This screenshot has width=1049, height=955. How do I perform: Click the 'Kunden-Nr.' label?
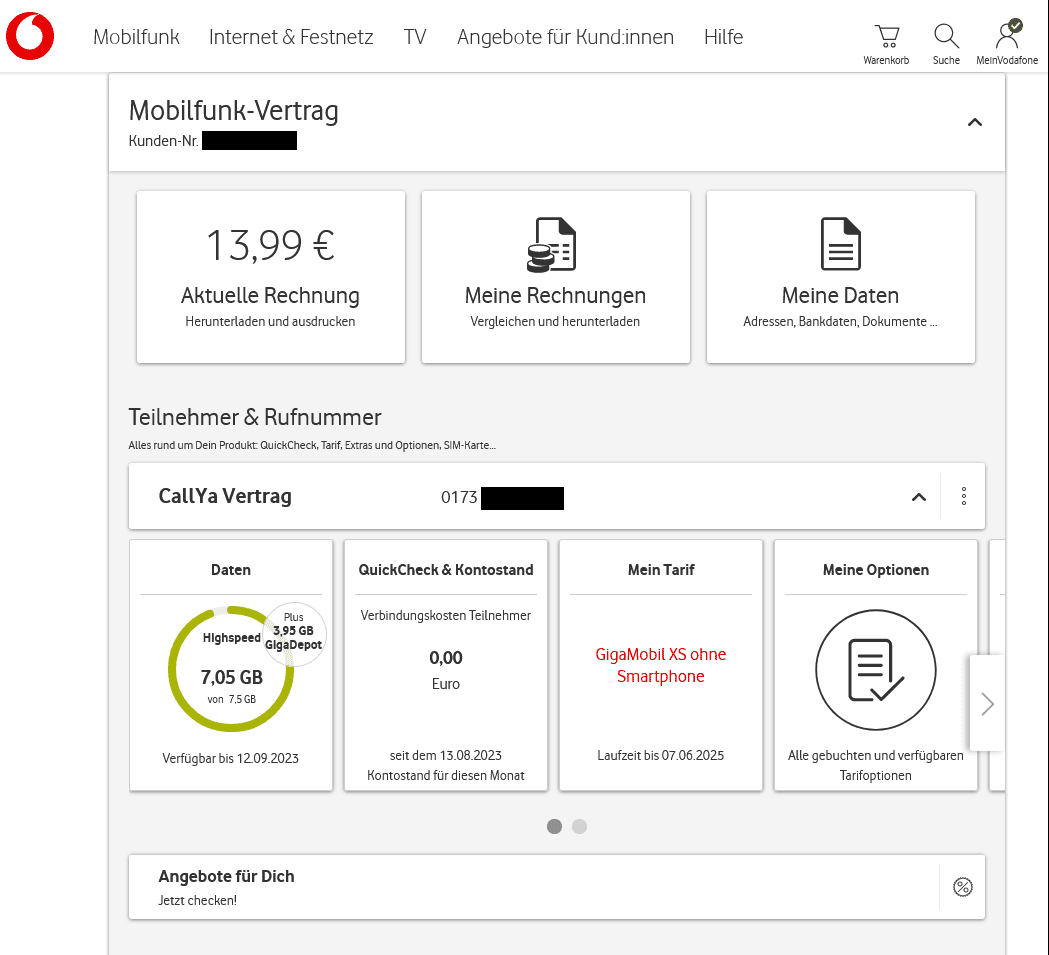[163, 141]
